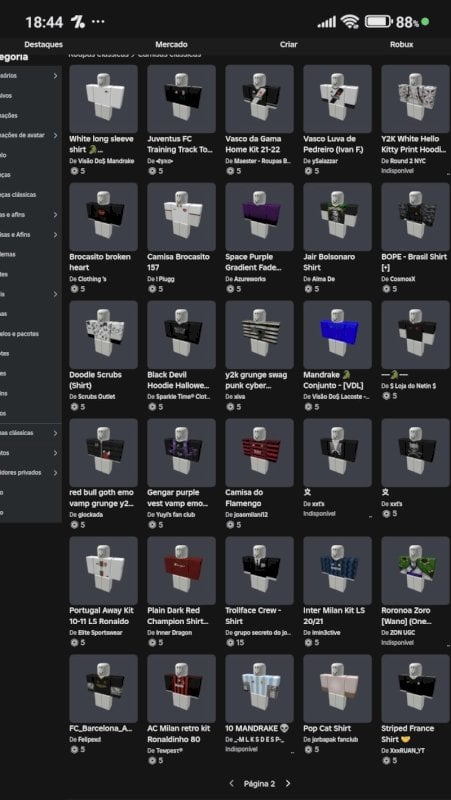Image resolution: width=451 pixels, height=800 pixels.
Task: Open the Destaques tab
Action: tap(43, 44)
